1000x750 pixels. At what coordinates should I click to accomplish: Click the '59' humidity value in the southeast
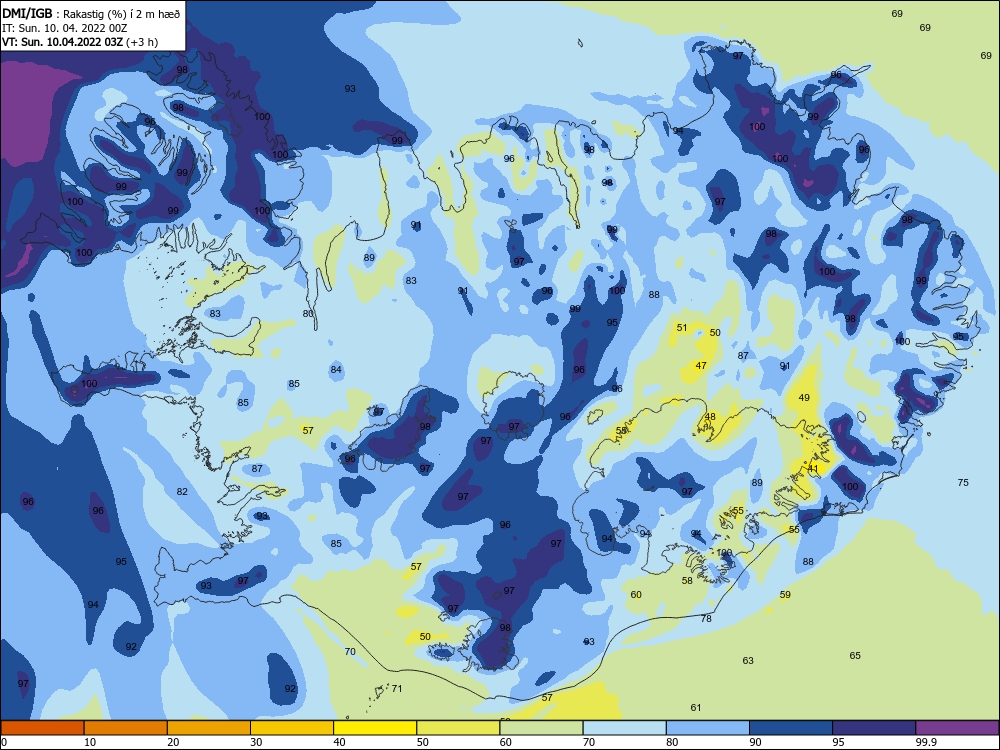785,595
